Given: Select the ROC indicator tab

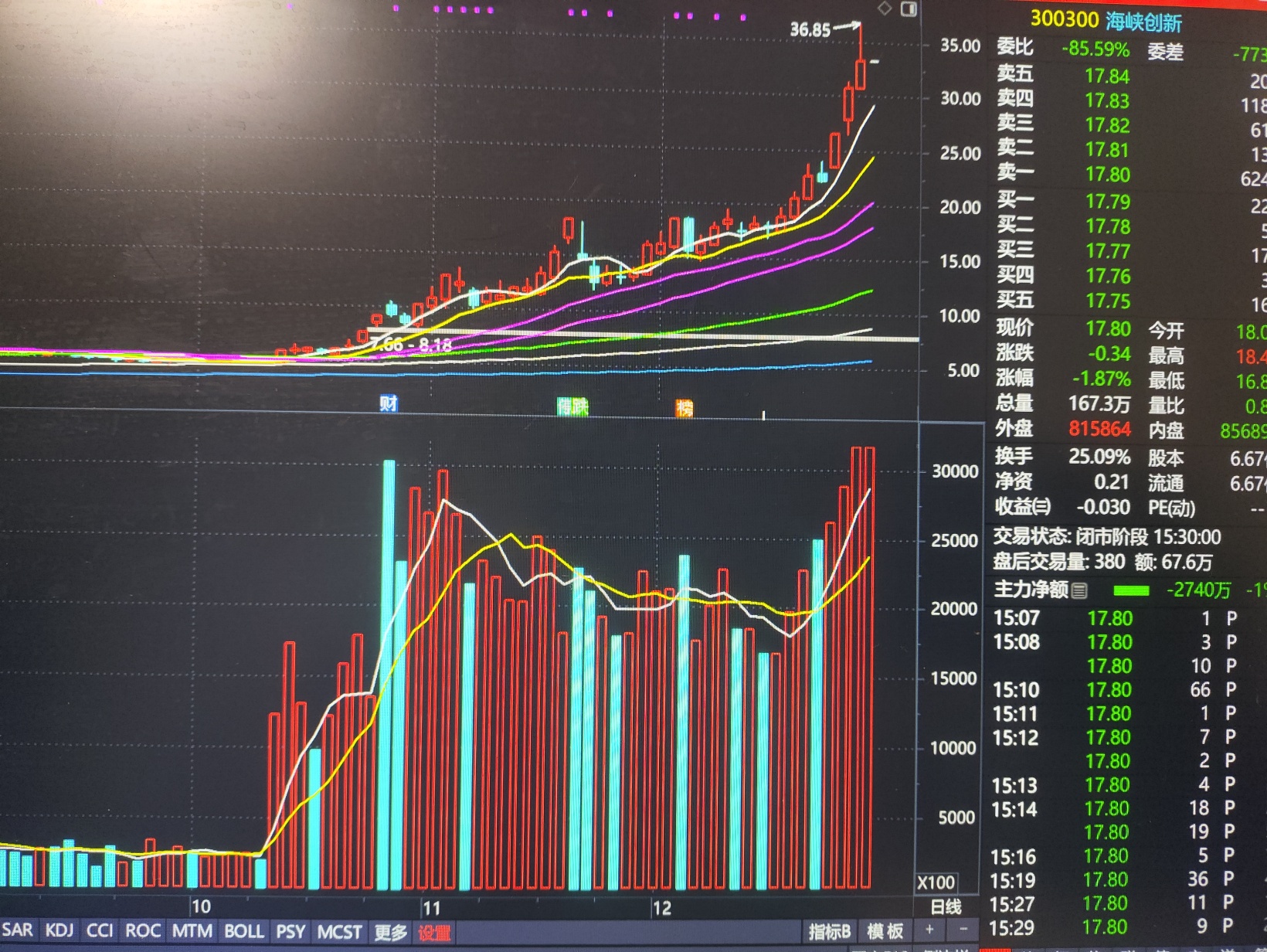Looking at the screenshot, I should coord(143,930).
